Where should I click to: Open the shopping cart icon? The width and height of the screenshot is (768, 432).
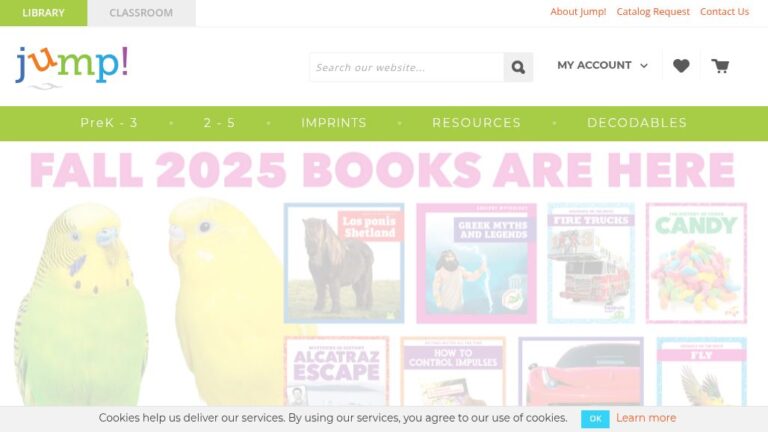pyautogui.click(x=720, y=66)
